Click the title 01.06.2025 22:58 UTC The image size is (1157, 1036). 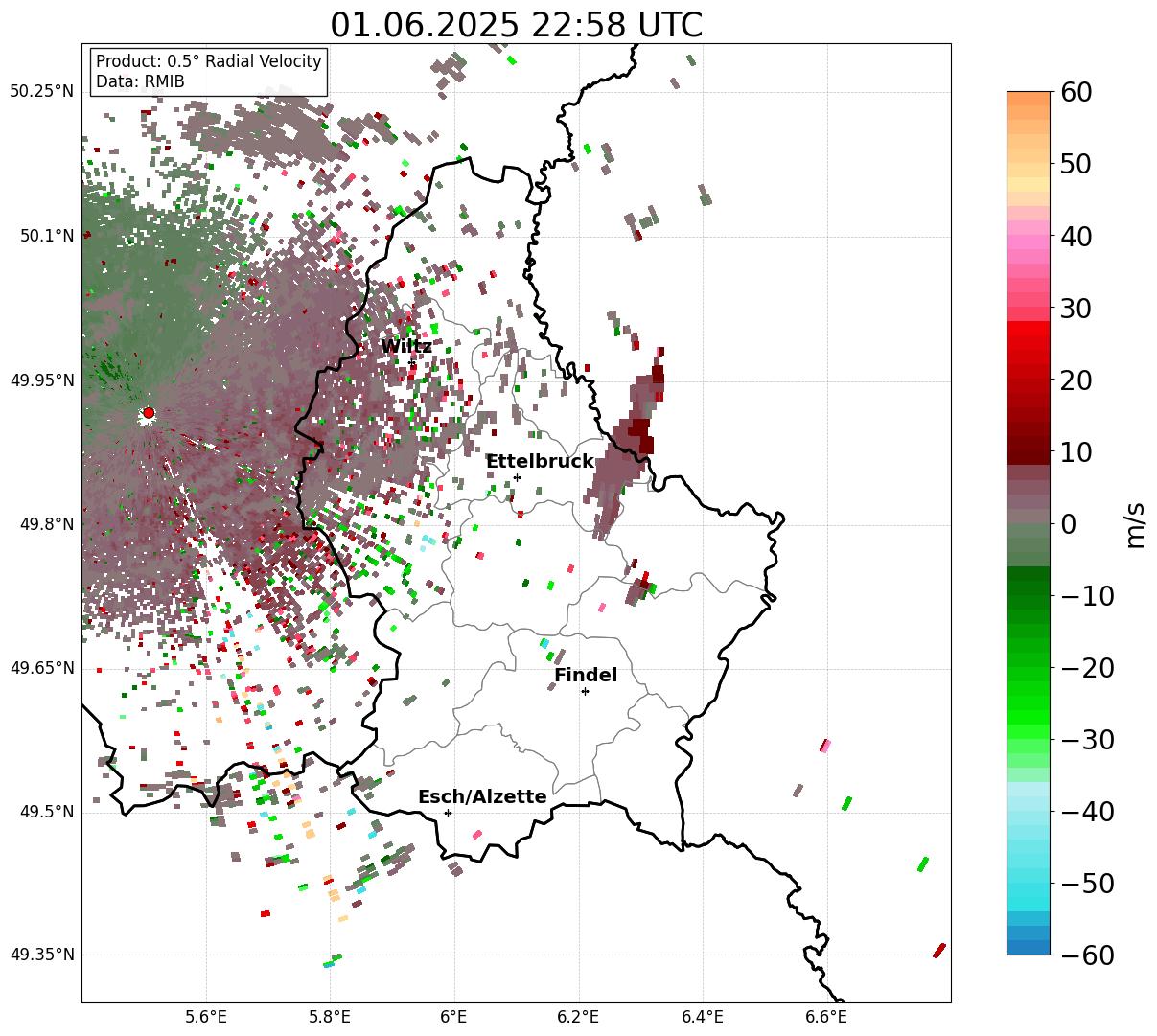(516, 25)
